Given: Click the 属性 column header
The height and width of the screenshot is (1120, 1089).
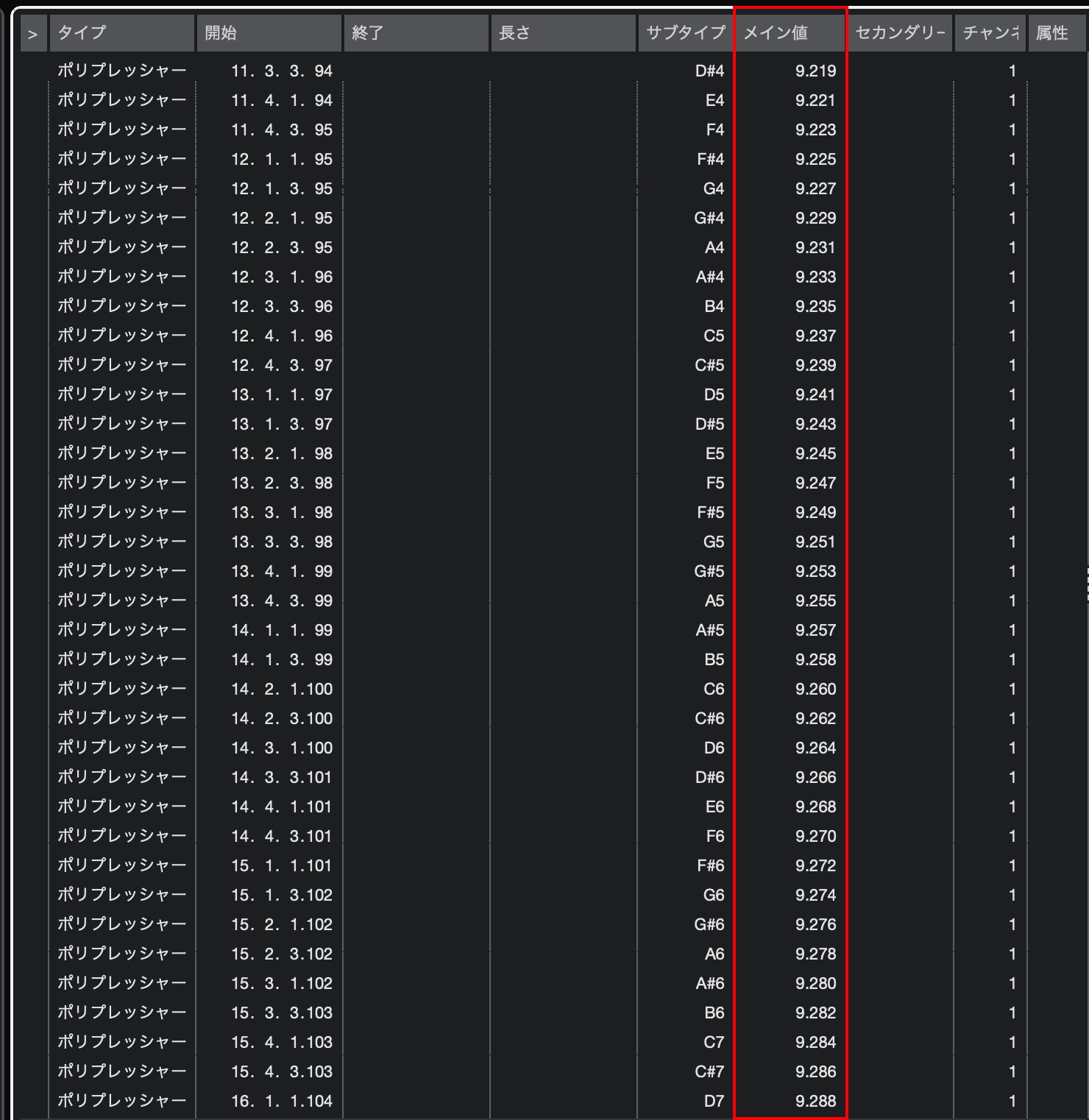Looking at the screenshot, I should click(1058, 33).
